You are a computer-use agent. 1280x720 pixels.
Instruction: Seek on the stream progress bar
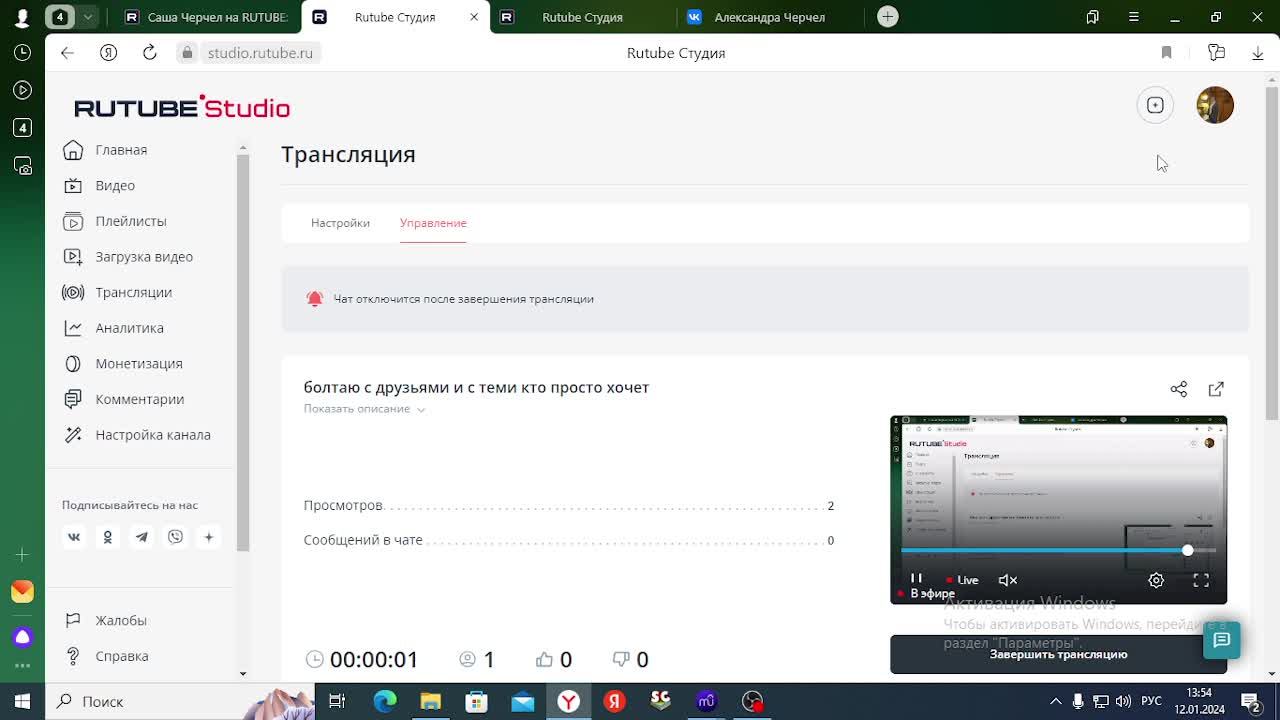click(x=1058, y=550)
